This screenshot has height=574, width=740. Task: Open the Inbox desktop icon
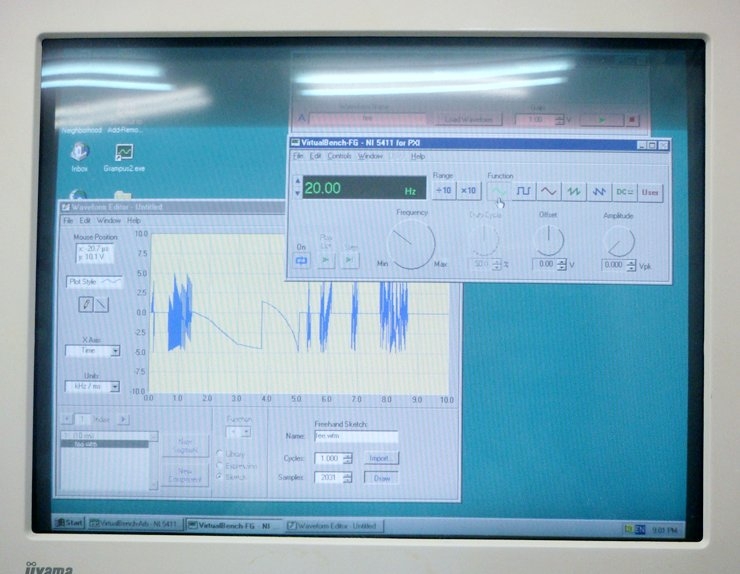[x=79, y=158]
